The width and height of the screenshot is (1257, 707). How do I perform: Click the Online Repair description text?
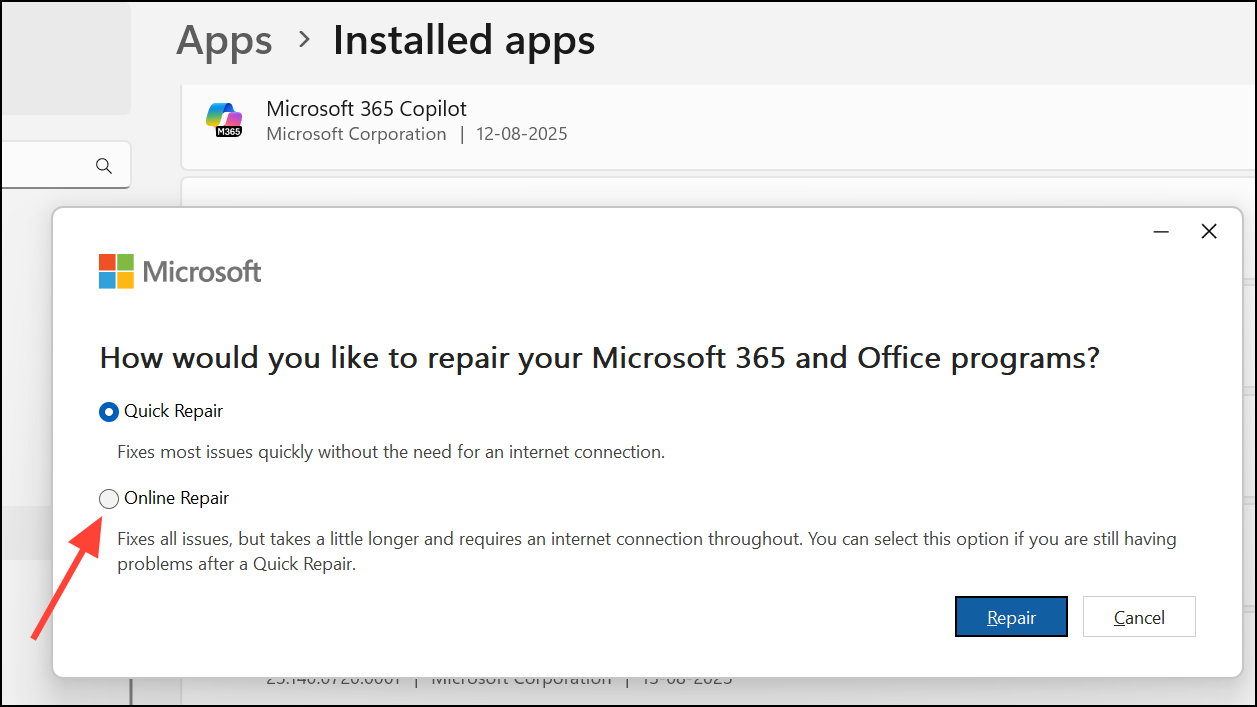pos(646,551)
